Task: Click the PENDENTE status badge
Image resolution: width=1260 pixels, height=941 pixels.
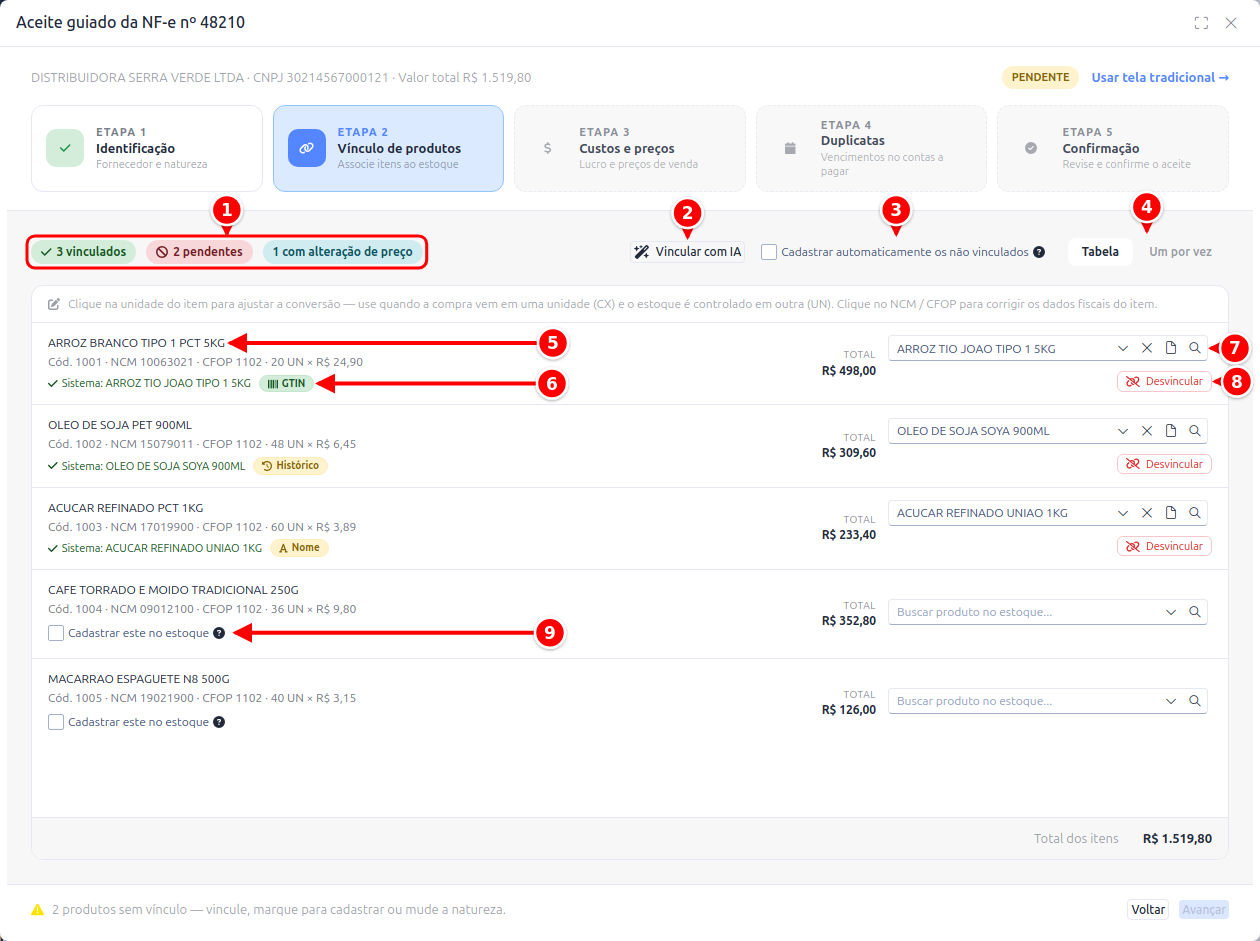Action: pyautogui.click(x=1040, y=77)
